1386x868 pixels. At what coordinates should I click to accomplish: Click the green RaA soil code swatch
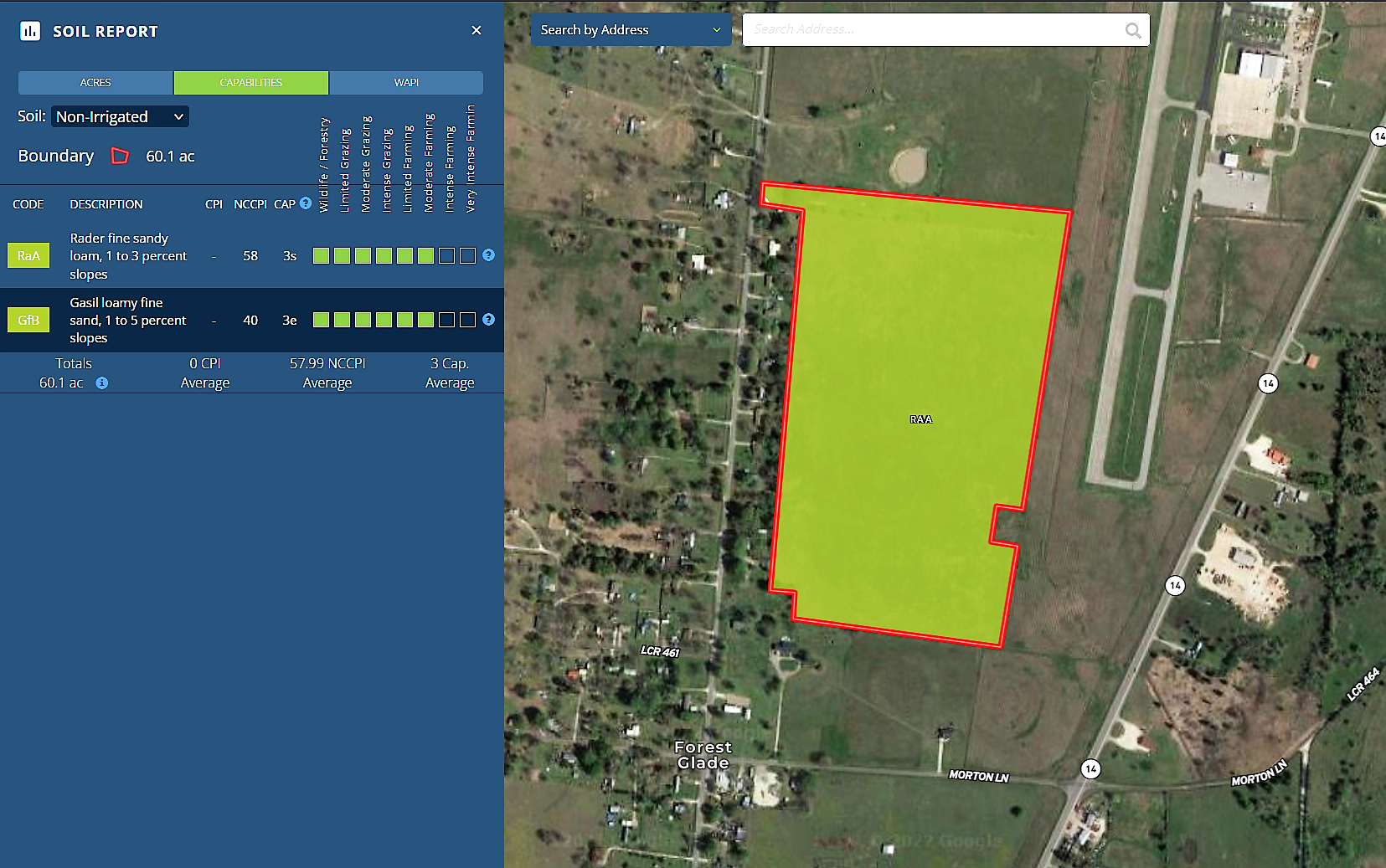click(28, 256)
